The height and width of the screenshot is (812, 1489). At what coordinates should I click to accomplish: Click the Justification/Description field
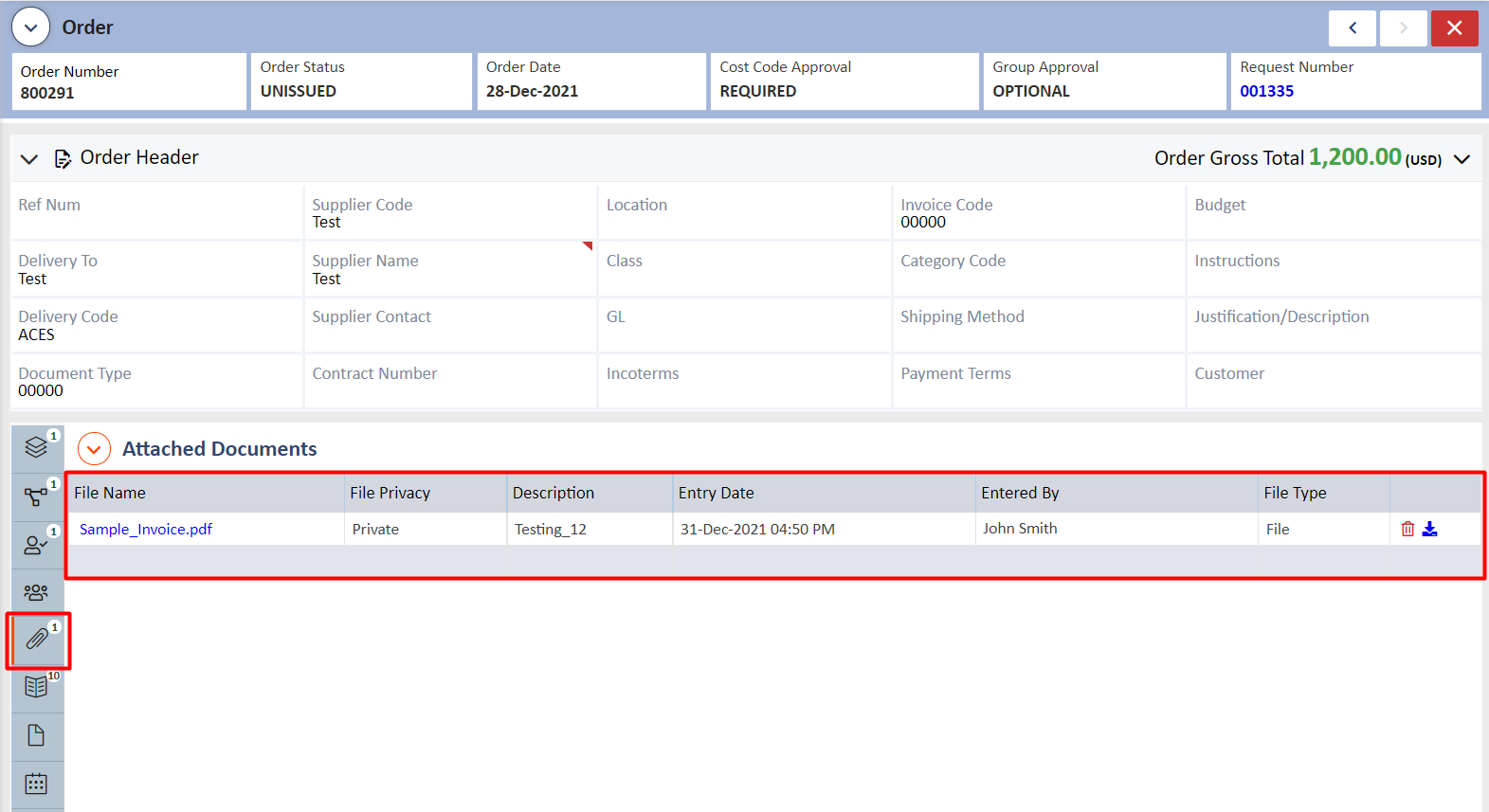1334,325
